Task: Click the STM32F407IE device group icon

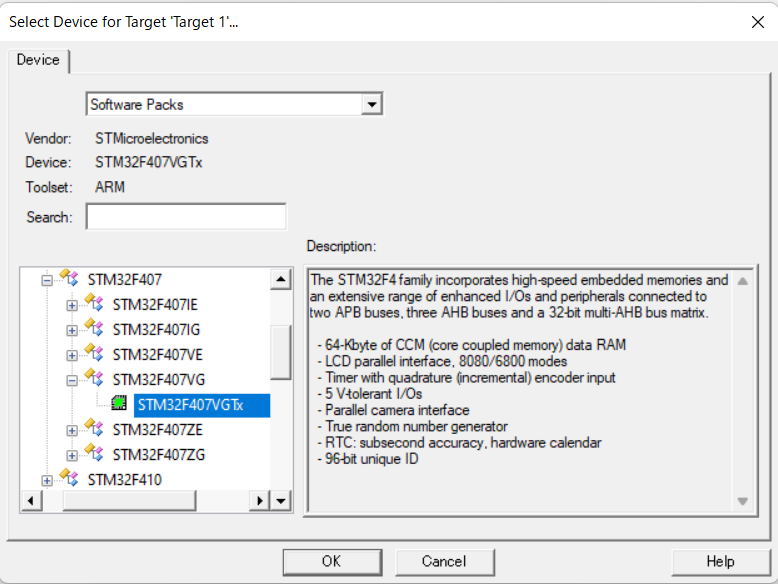Action: 94,303
